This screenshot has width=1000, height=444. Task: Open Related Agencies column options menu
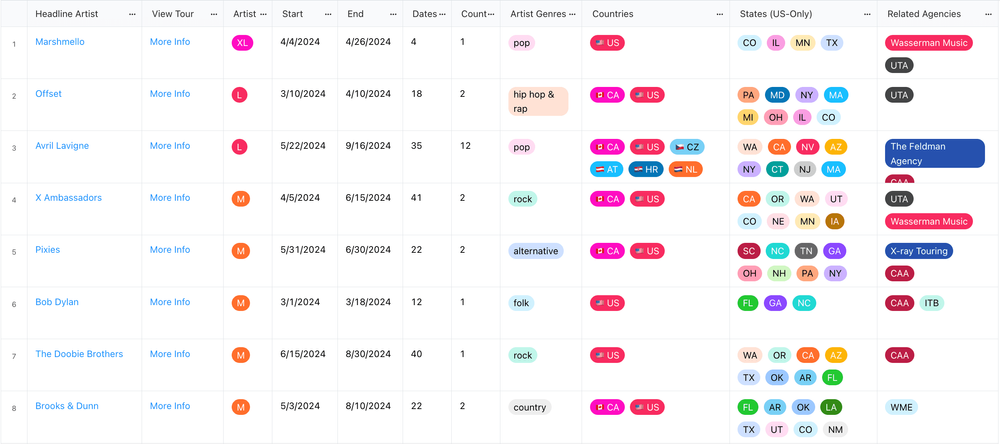(x=989, y=14)
